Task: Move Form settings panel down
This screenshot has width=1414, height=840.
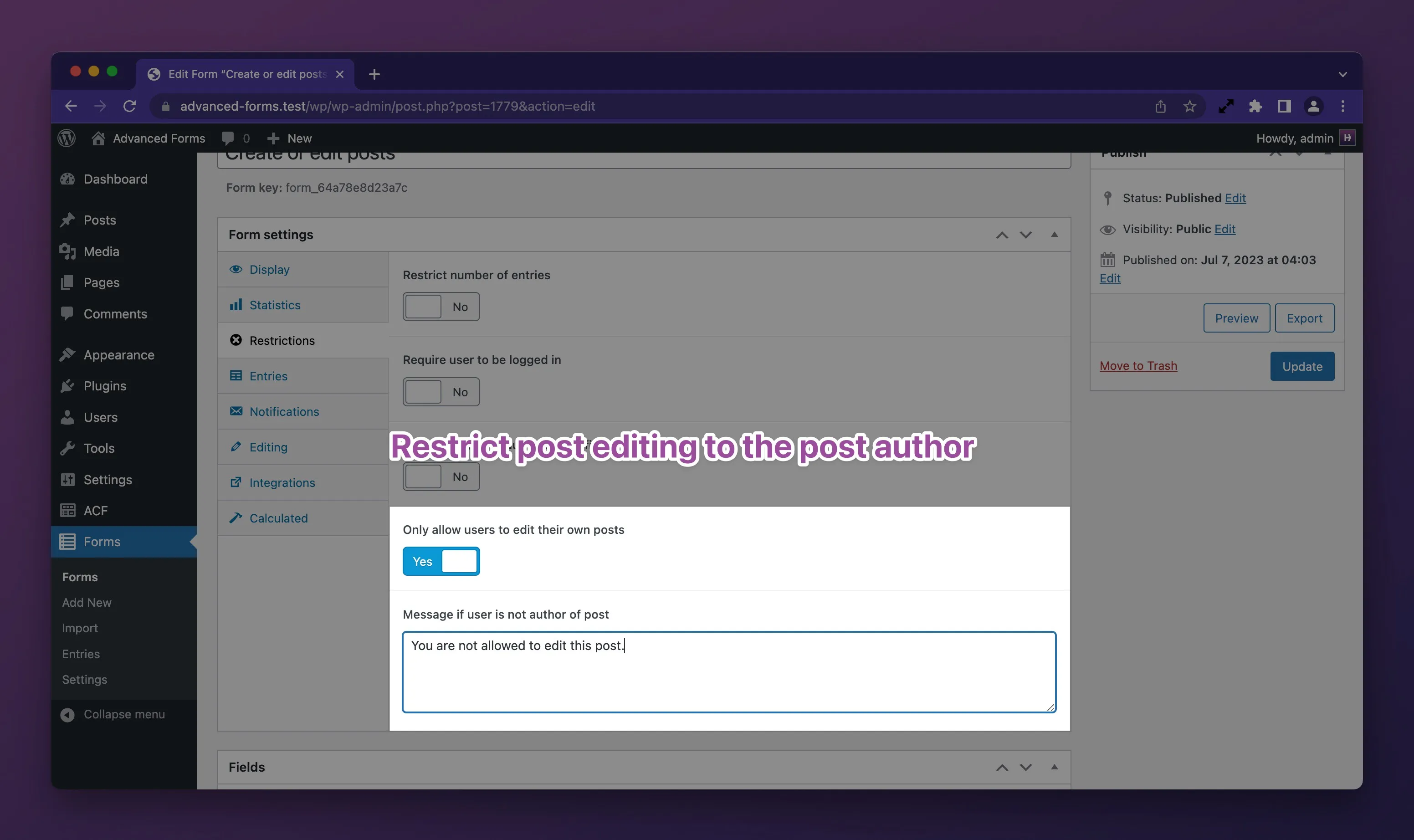Action: click(x=1026, y=235)
